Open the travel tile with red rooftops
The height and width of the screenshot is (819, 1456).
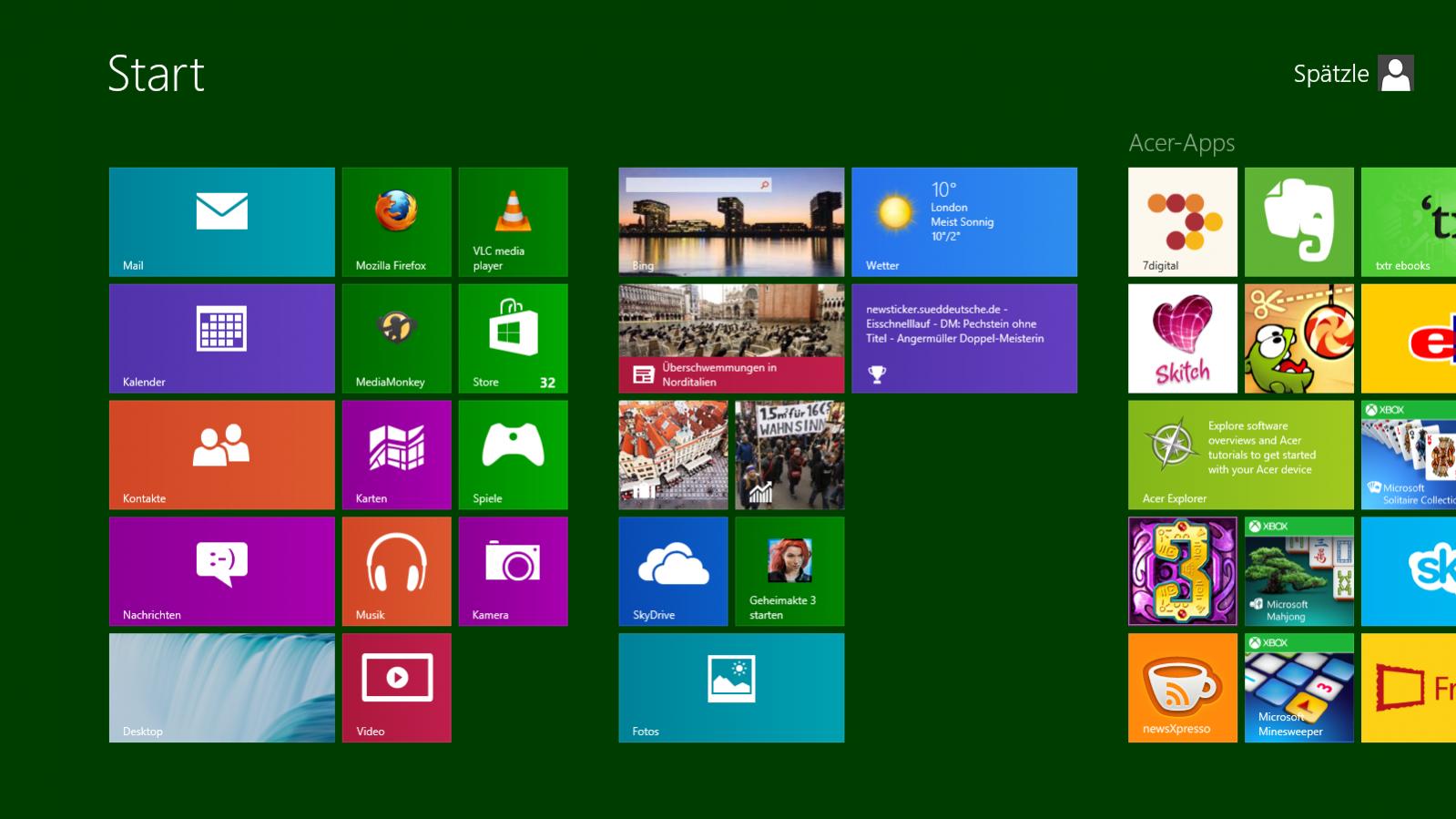(673, 455)
